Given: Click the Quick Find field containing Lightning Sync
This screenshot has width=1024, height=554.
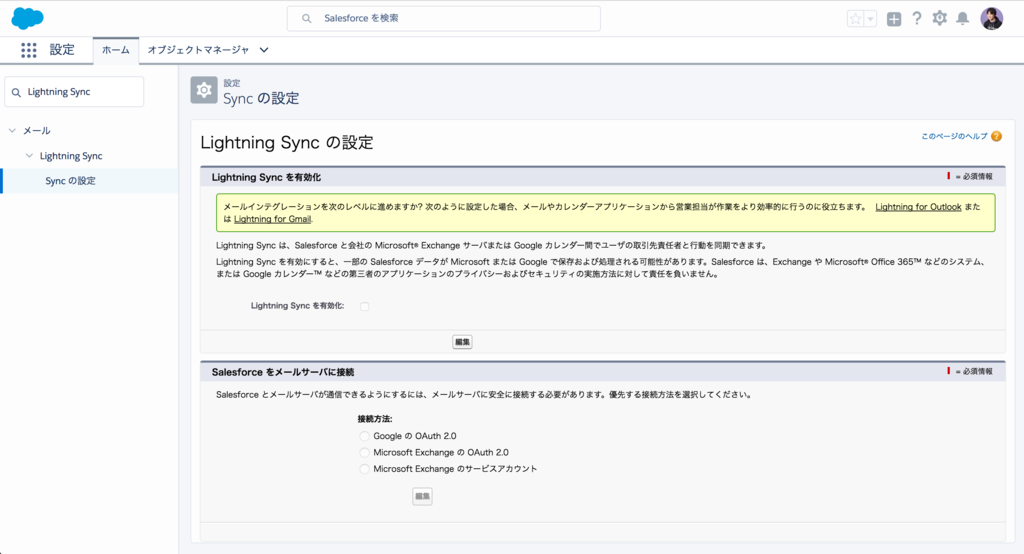Looking at the screenshot, I should pos(74,92).
